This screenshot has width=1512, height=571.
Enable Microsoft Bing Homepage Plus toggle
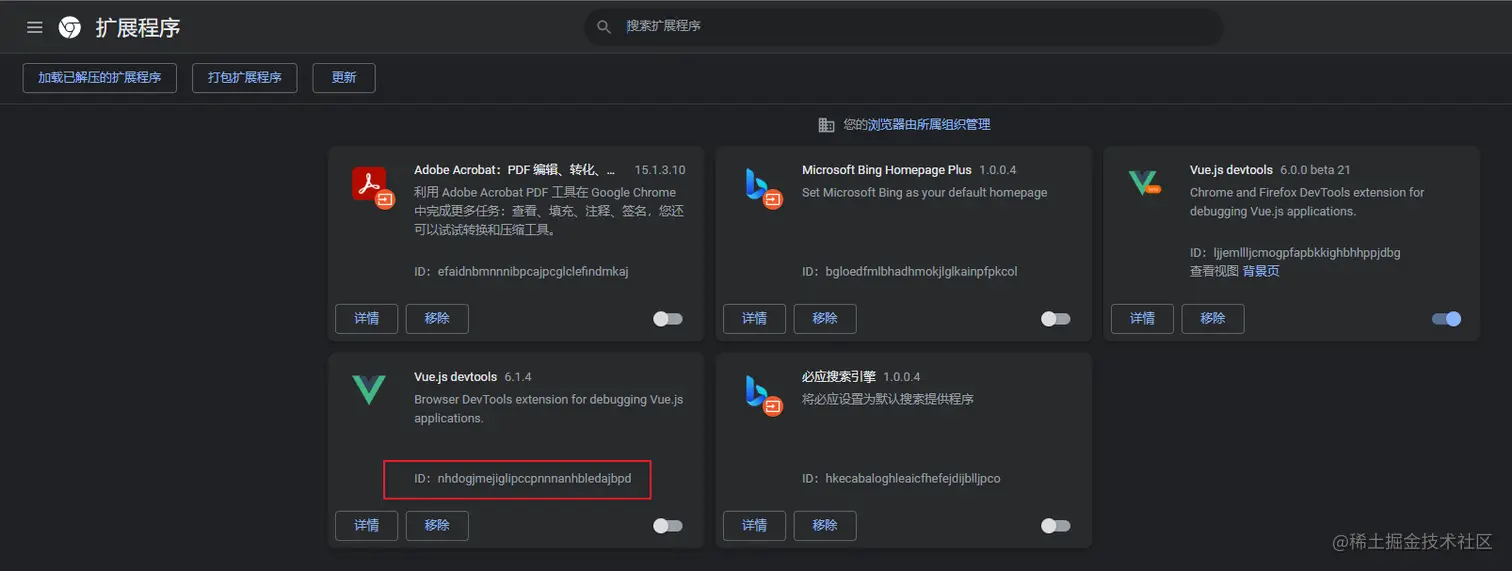coord(1056,319)
